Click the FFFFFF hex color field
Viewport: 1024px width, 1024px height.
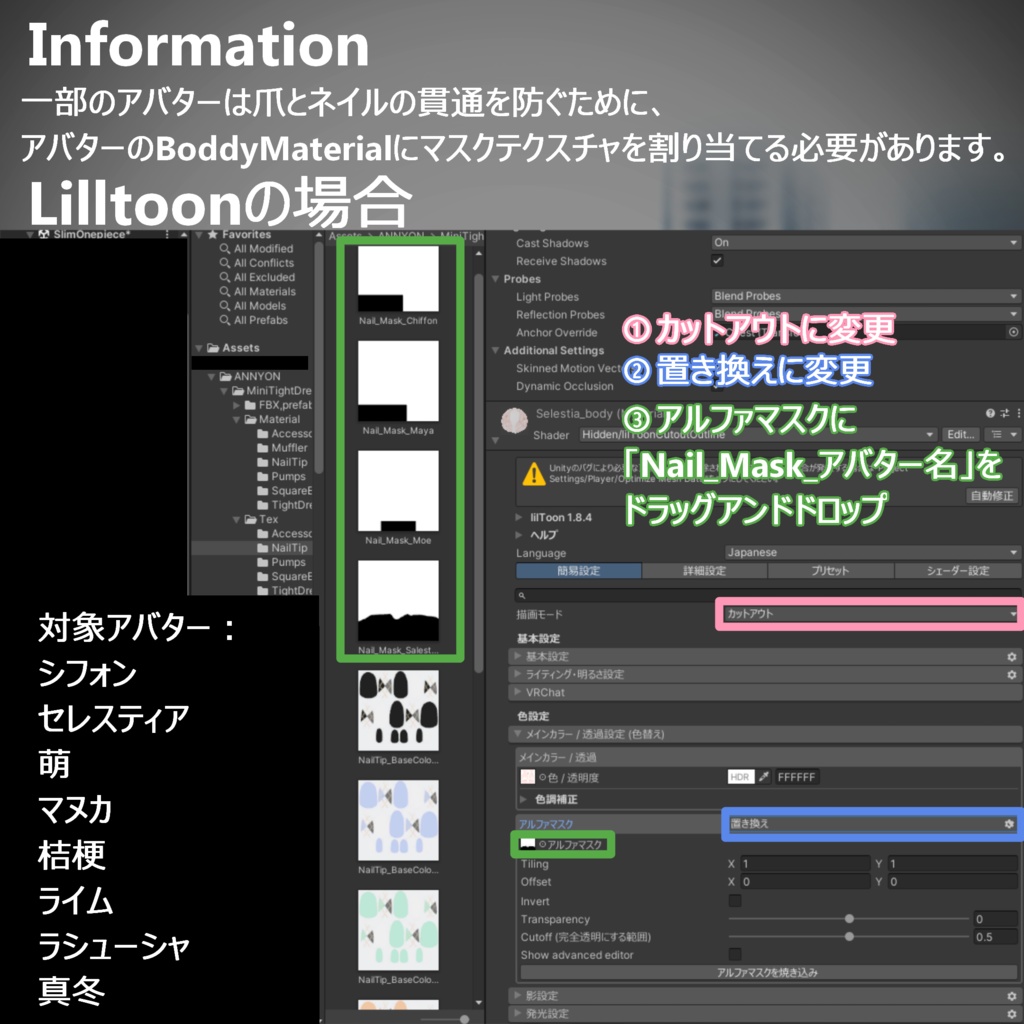click(797, 777)
